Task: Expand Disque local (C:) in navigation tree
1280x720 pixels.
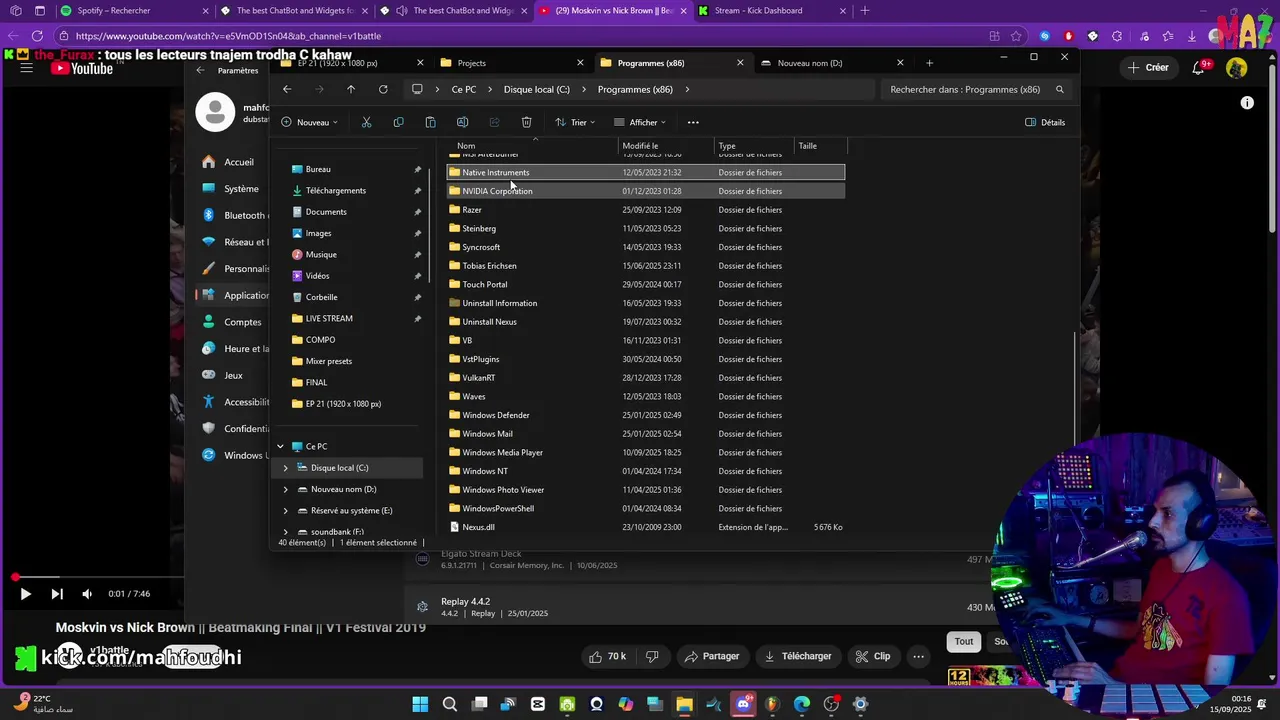Action: tap(285, 468)
